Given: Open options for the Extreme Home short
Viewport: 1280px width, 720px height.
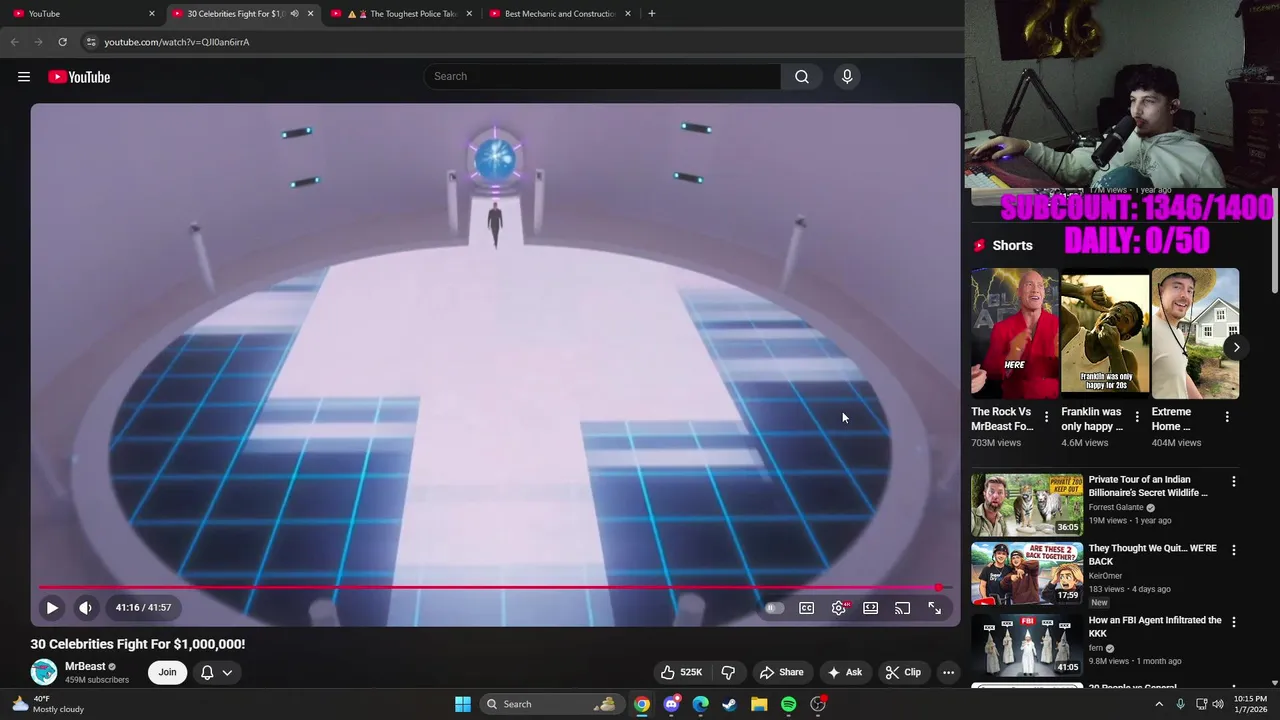Looking at the screenshot, I should (1227, 417).
